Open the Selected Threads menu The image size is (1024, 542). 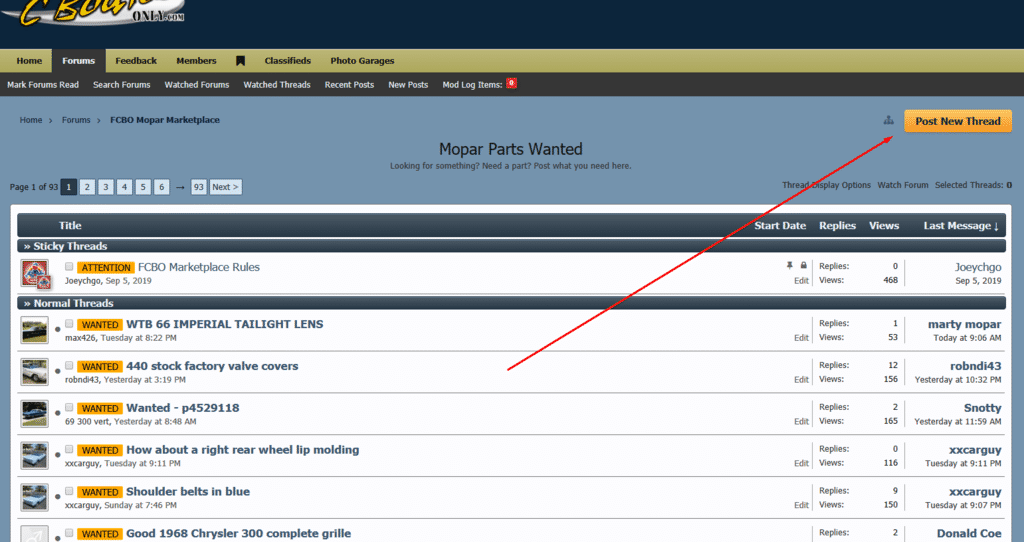(973, 185)
